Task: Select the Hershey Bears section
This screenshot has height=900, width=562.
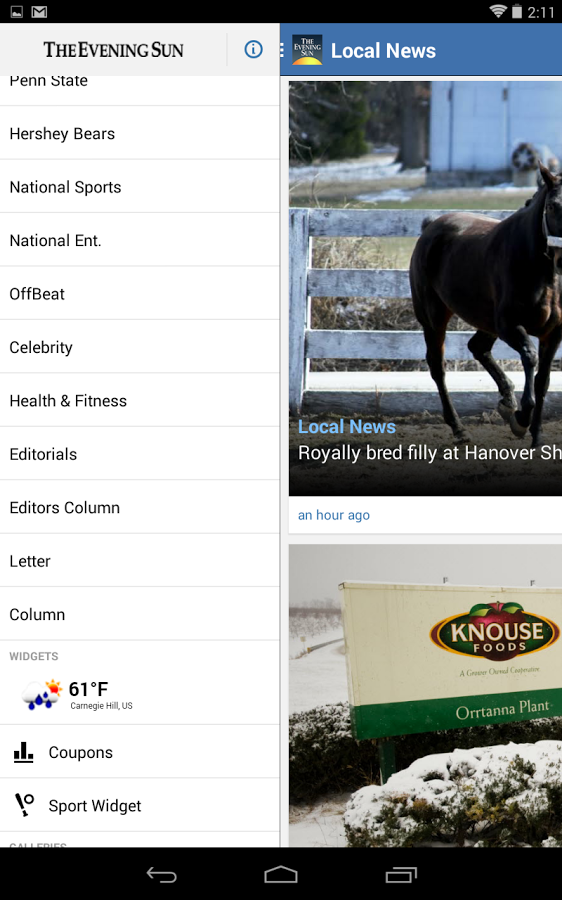Action: (x=139, y=133)
